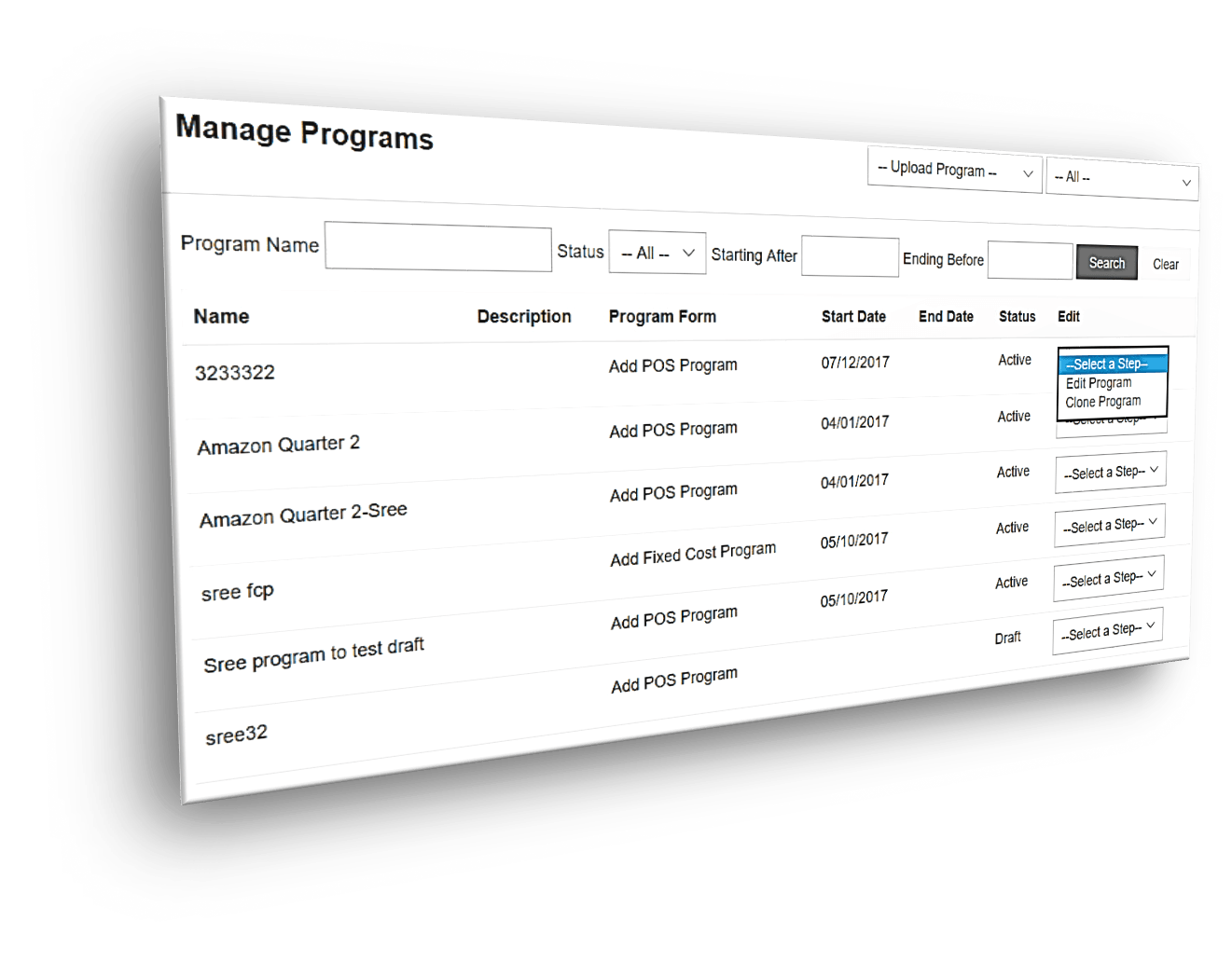Screen dimensions: 1232x962
Task: Select the Amazon Quarter 2 program name
Action: (278, 445)
